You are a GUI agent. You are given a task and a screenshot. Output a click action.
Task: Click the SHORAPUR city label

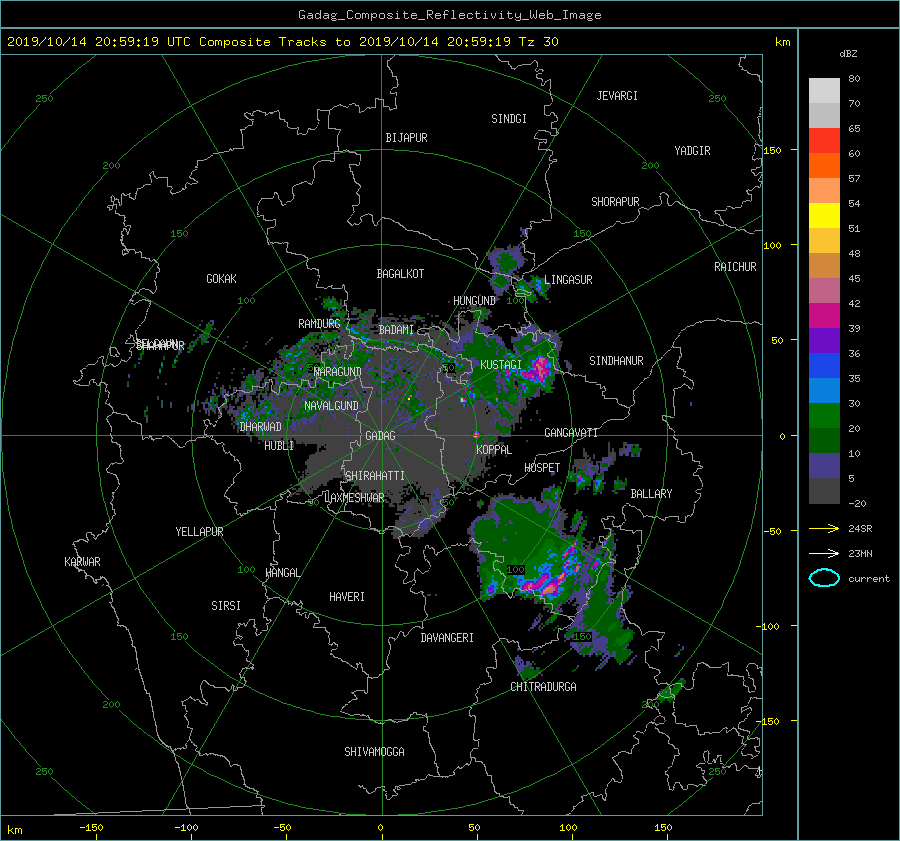(615, 202)
